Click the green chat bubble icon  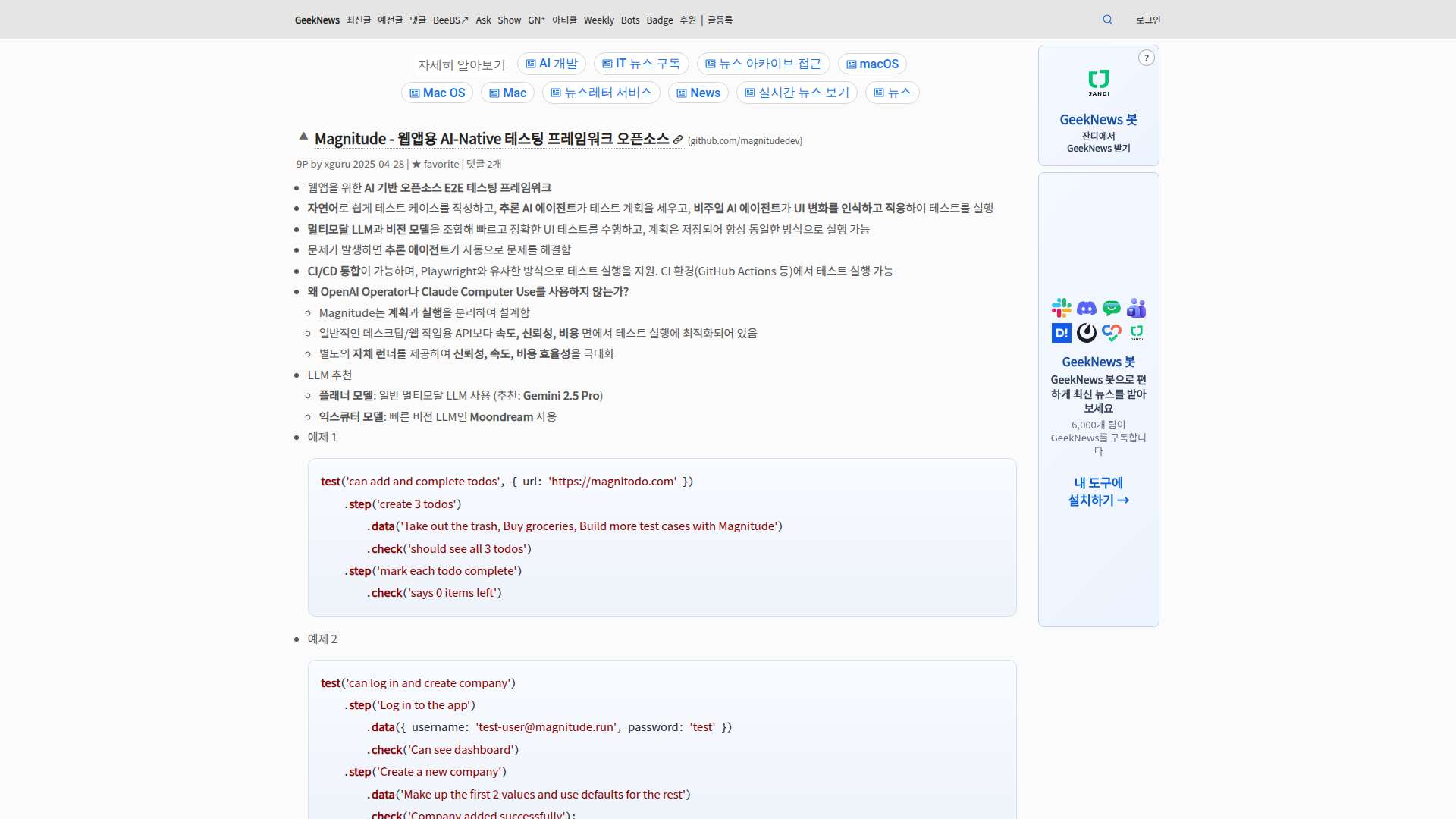click(1112, 308)
